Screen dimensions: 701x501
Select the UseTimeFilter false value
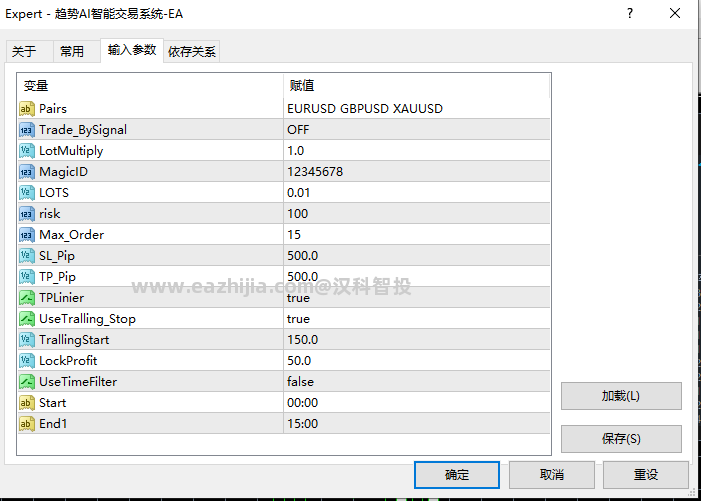[417, 382]
